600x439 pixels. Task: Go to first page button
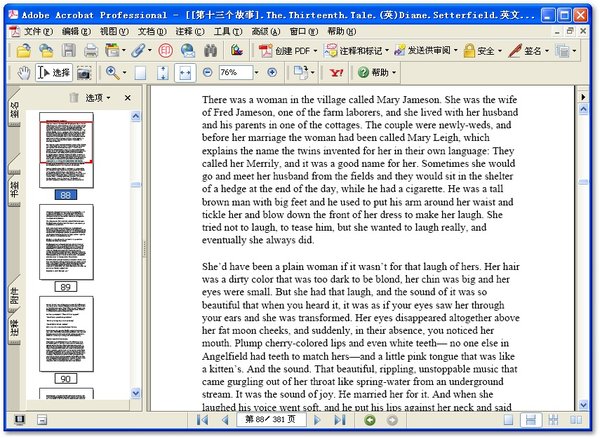tap(202, 420)
